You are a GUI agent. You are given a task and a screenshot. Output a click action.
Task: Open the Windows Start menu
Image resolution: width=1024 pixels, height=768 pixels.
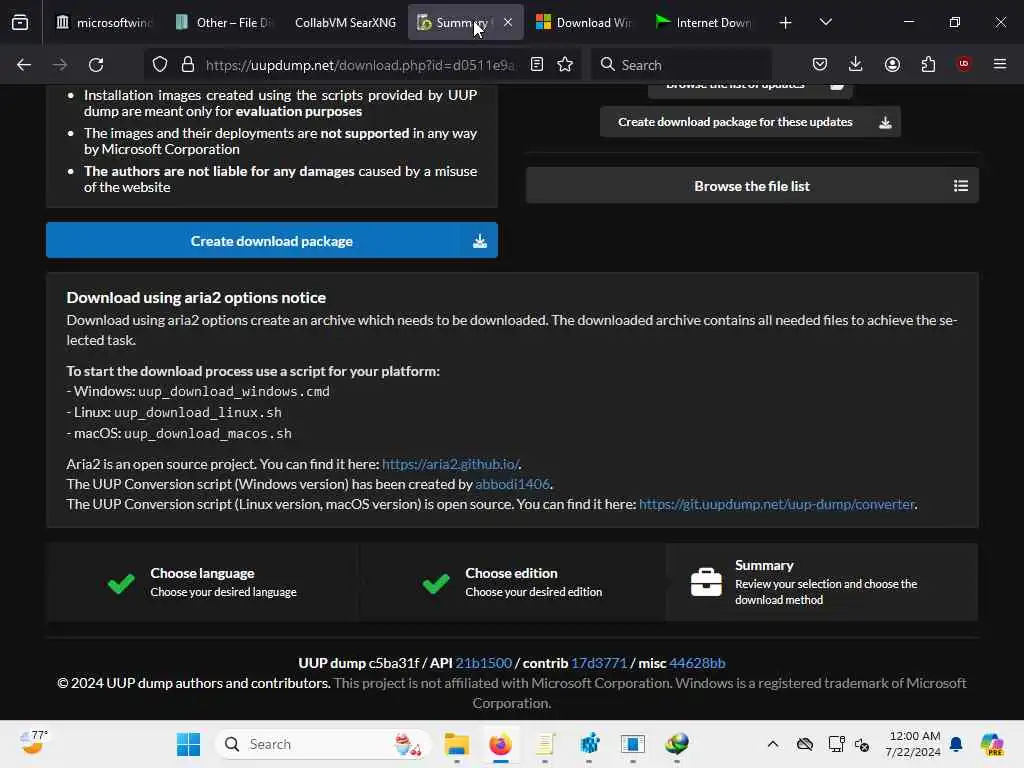(189, 744)
